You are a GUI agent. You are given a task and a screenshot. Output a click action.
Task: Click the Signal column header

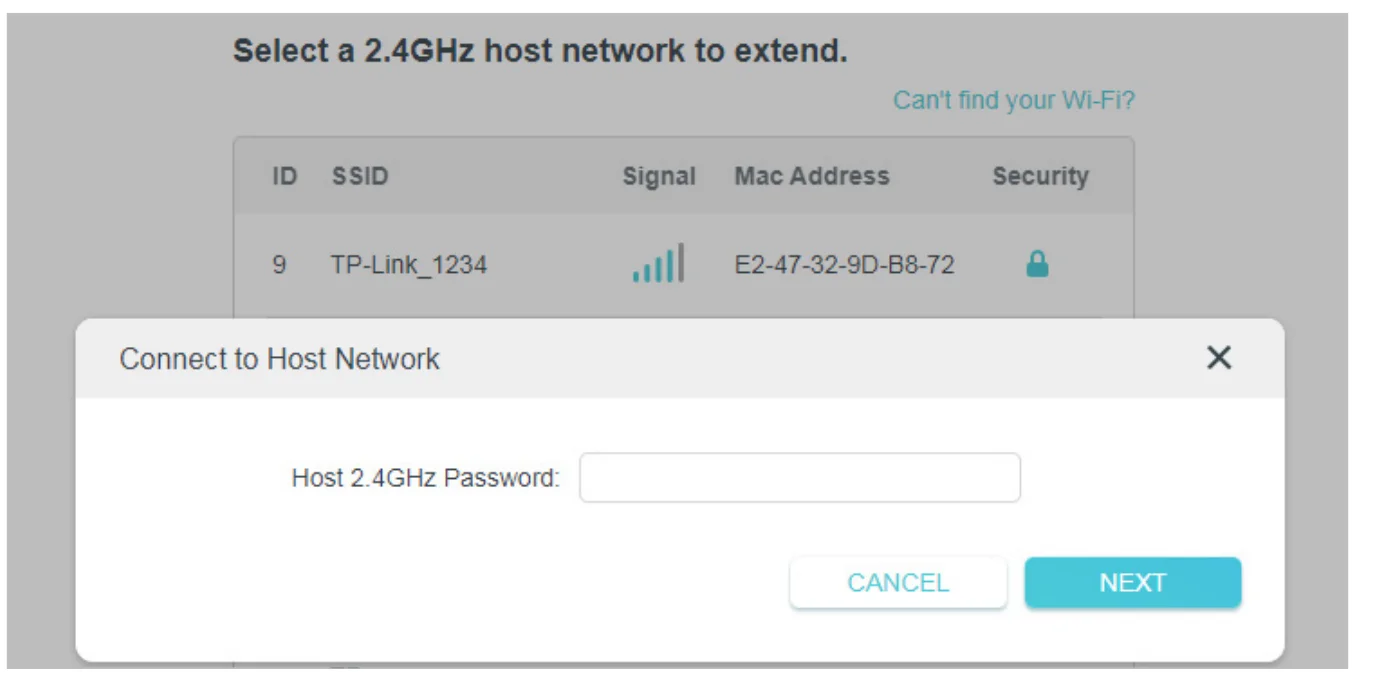pyautogui.click(x=662, y=177)
